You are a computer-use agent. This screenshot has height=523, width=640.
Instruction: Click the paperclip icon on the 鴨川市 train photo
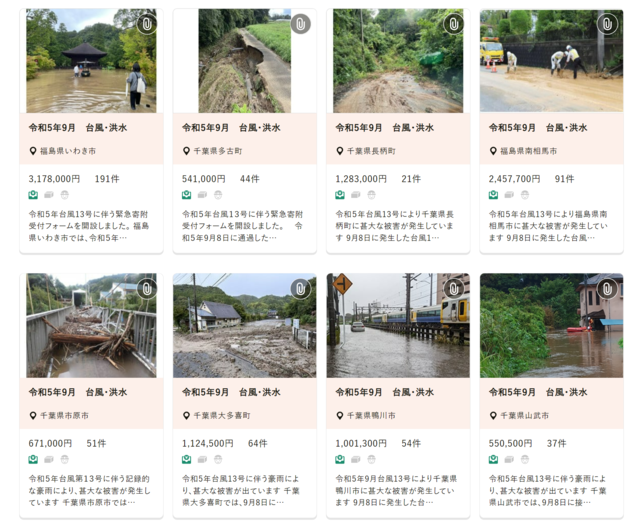453,289
